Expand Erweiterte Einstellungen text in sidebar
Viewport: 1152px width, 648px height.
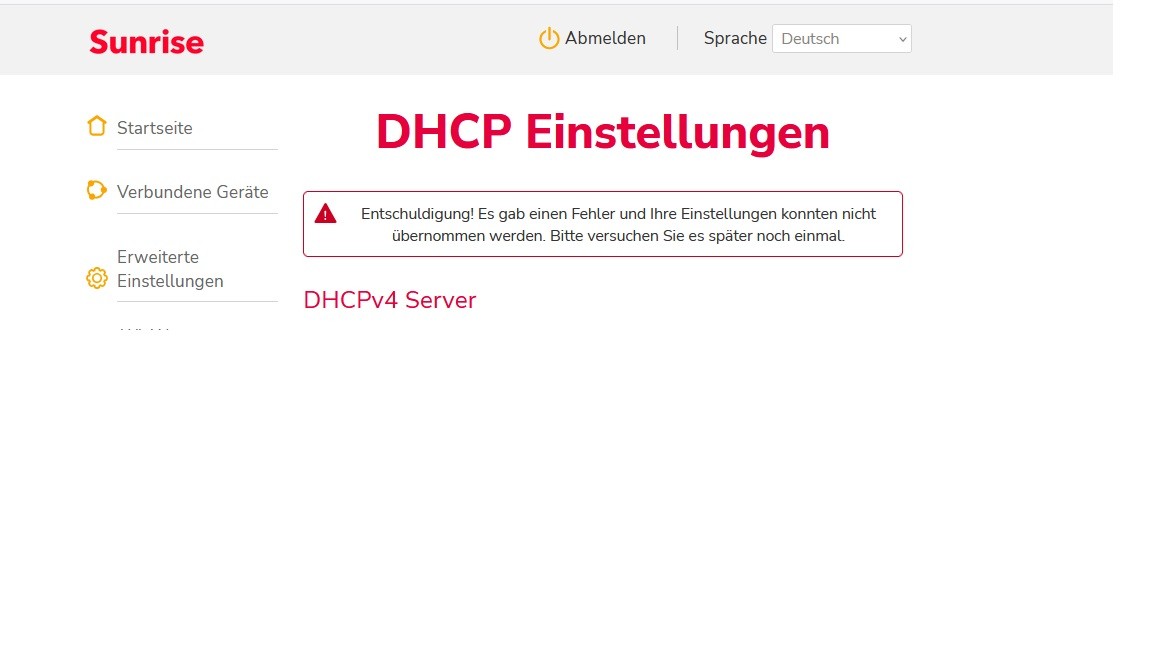click(170, 269)
